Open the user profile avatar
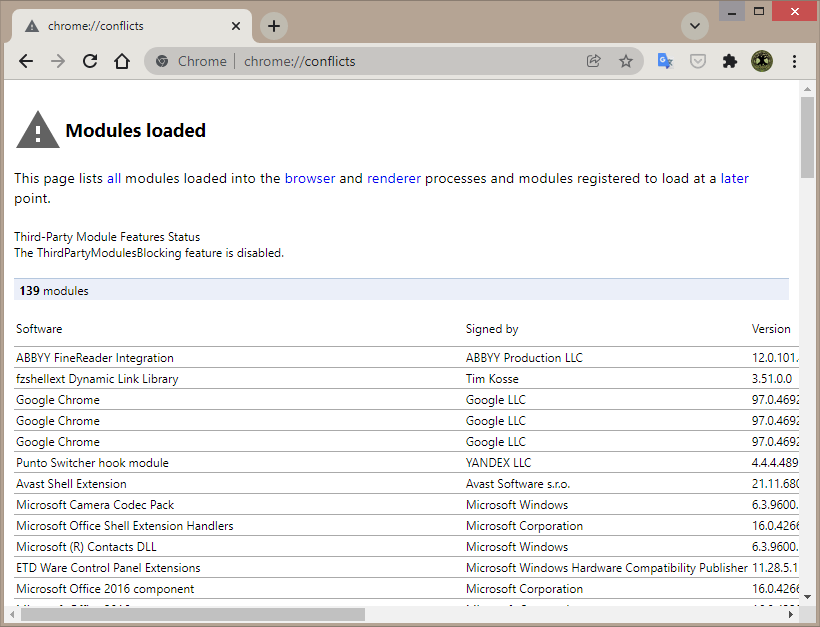The width and height of the screenshot is (820, 627). pos(762,61)
